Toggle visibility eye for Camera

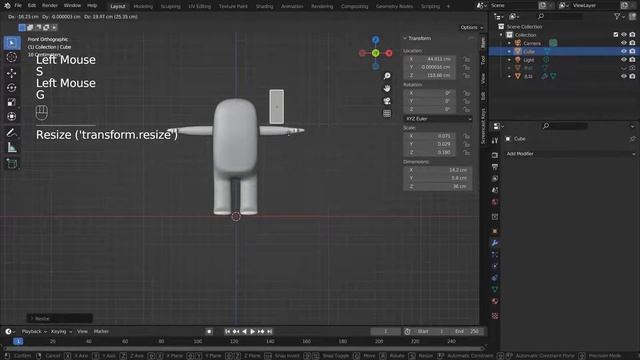click(624, 43)
